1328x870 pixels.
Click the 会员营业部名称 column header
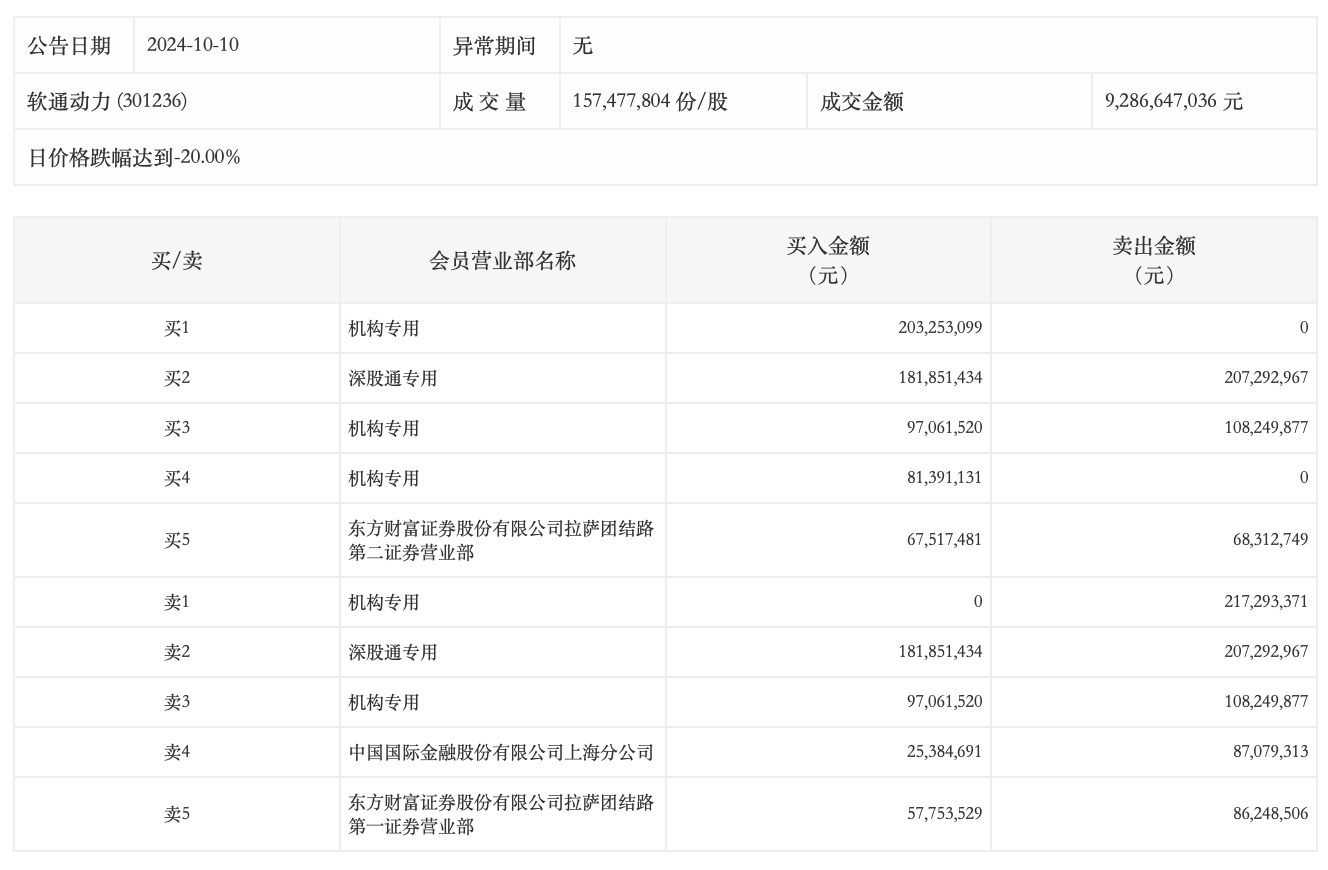[x=502, y=261]
